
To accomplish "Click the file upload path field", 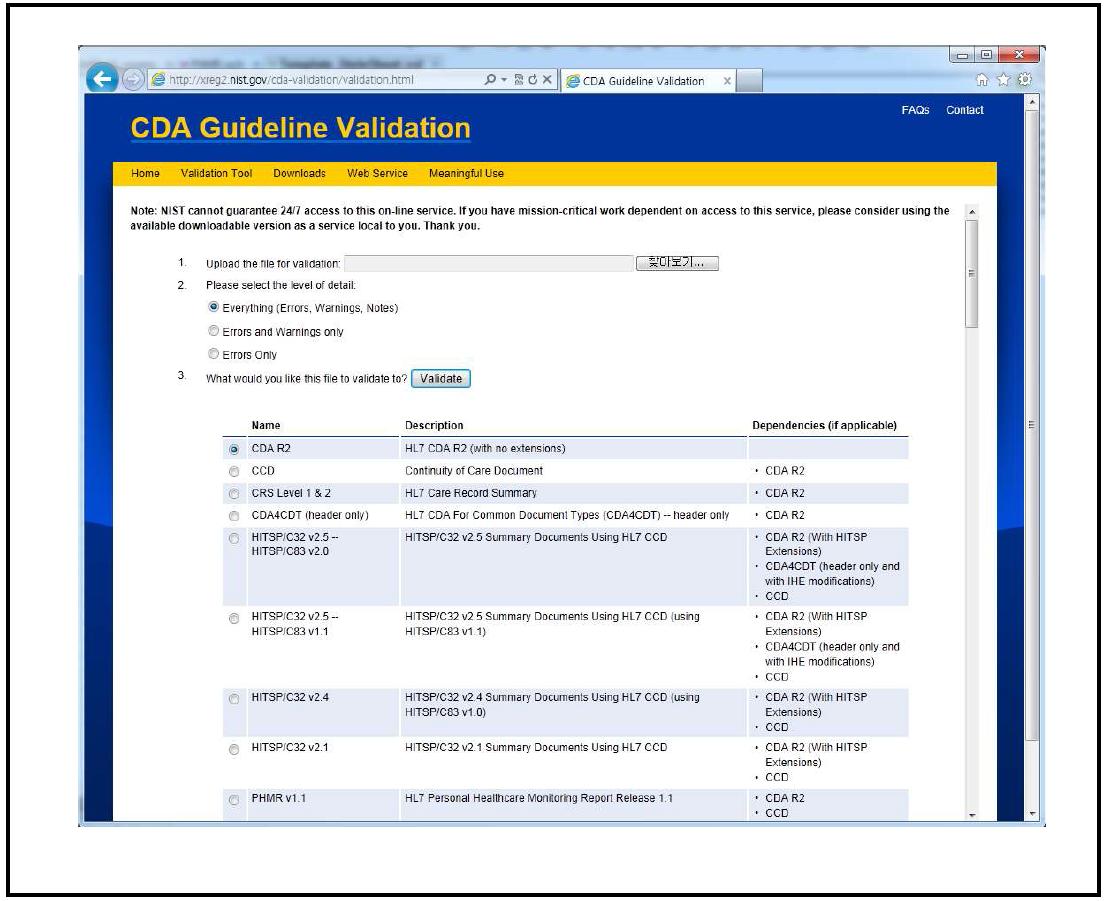I will (488, 264).
